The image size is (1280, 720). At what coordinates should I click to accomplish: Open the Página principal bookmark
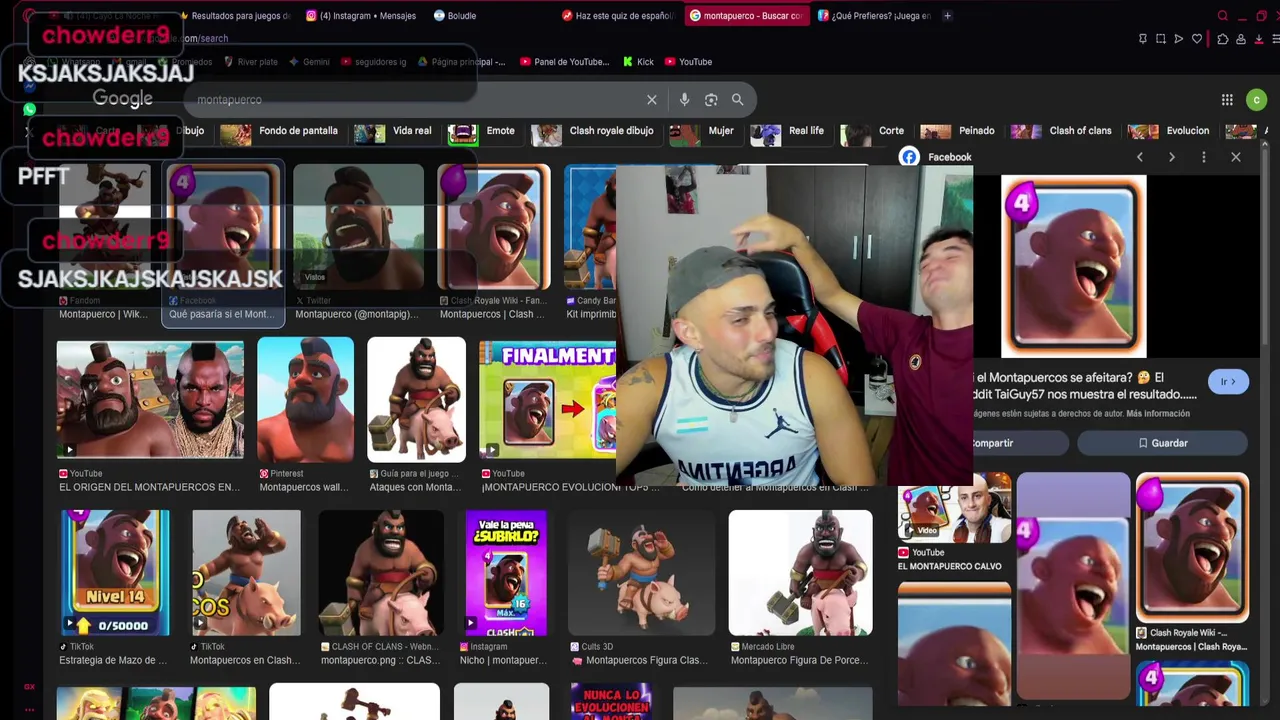[x=460, y=62]
